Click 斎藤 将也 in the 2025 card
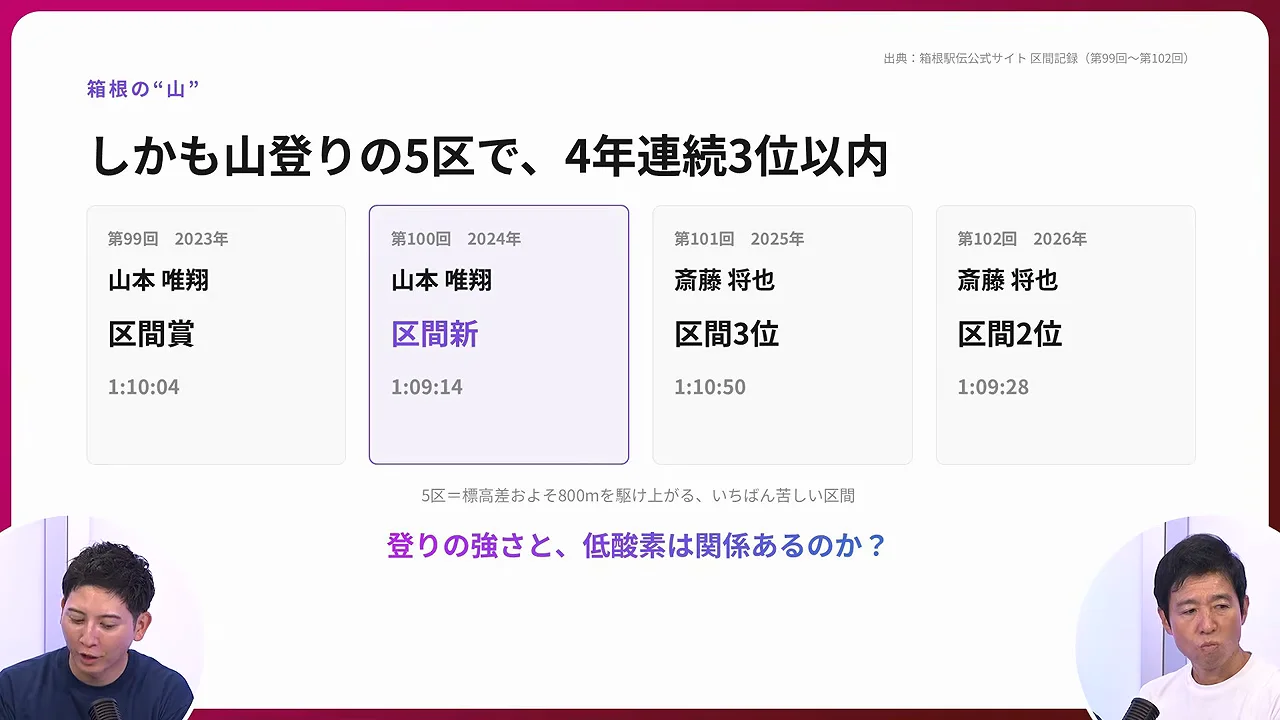1280x720 pixels. pos(724,281)
